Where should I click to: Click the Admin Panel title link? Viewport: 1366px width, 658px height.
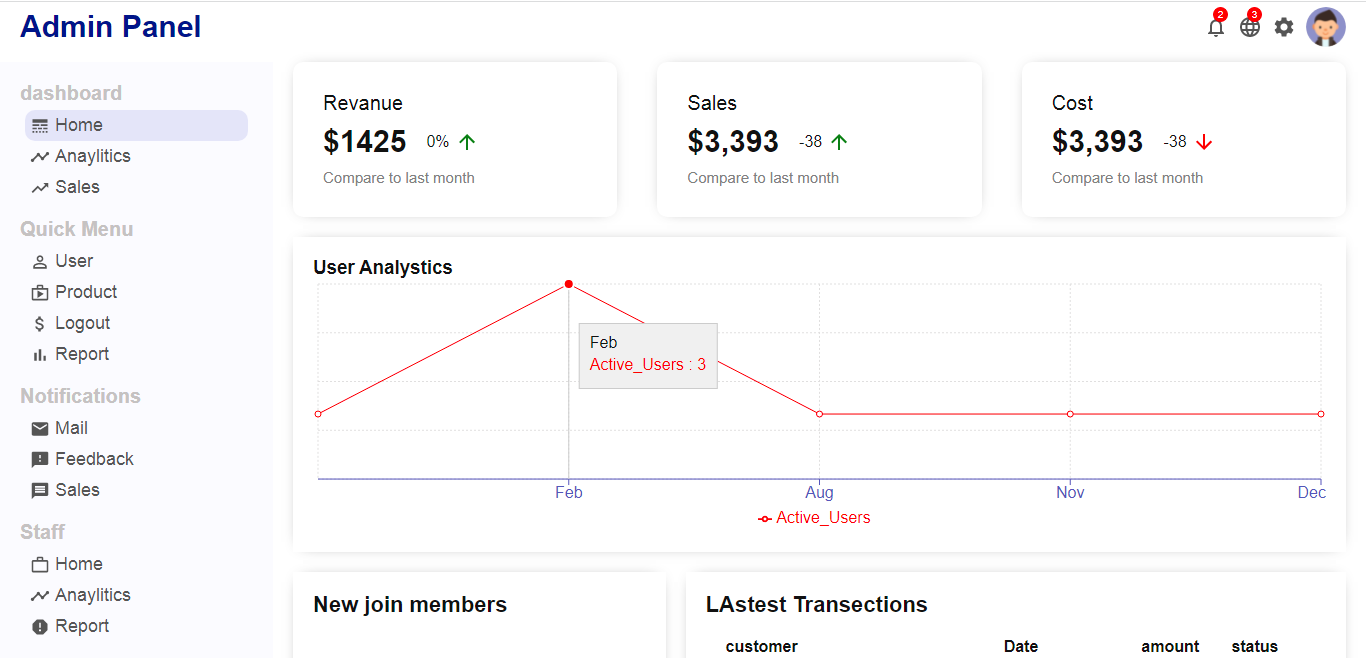110,26
